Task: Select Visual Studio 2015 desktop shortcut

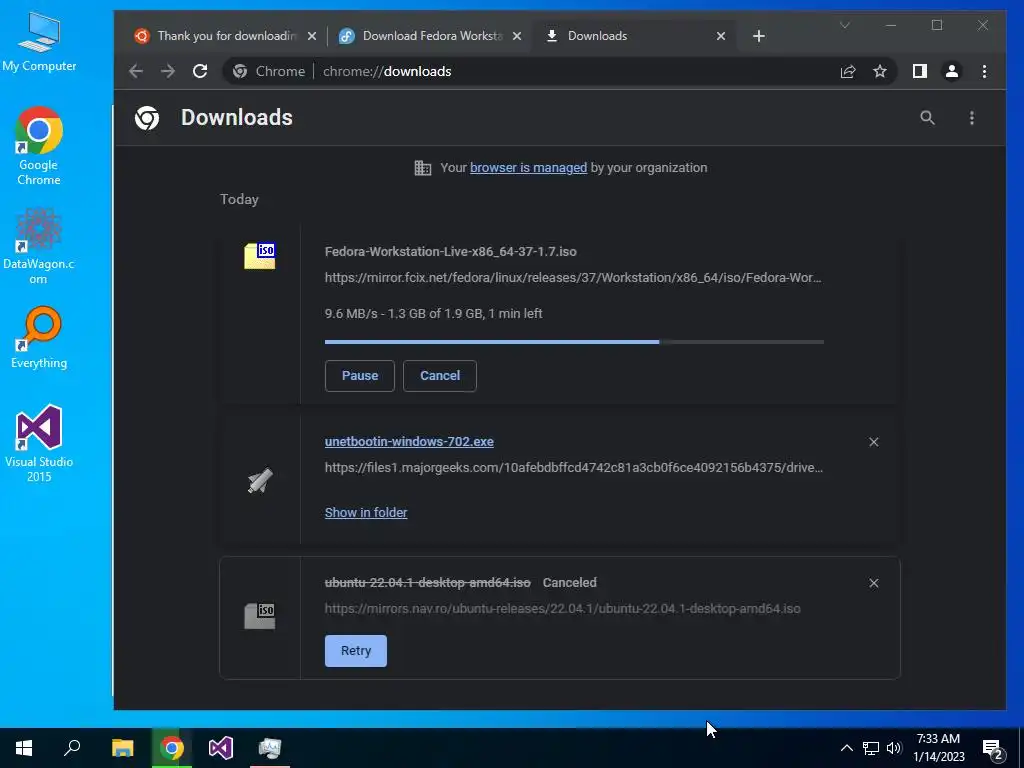Action: tap(39, 443)
